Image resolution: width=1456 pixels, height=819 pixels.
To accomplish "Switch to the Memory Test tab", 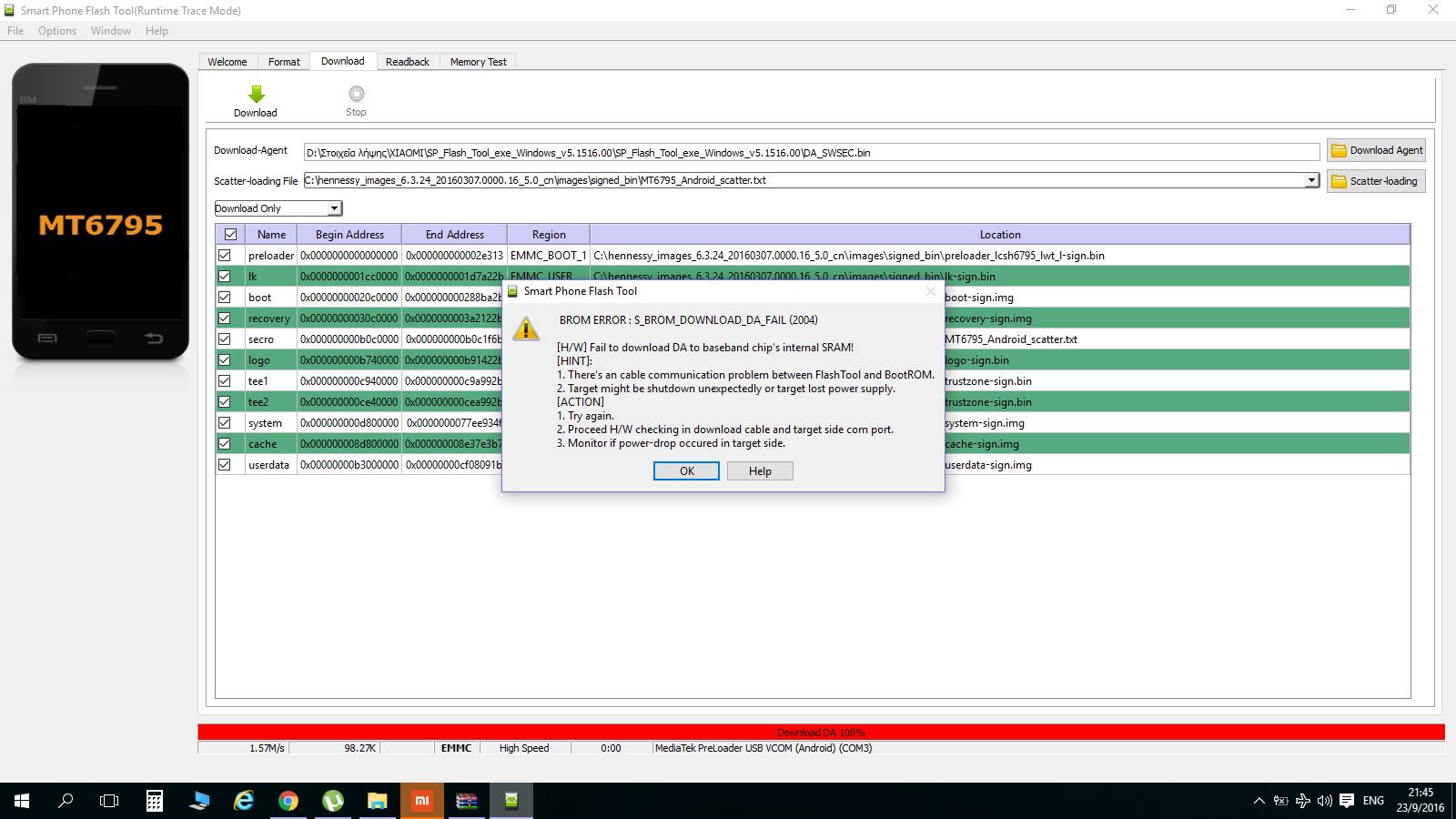I will [x=478, y=62].
